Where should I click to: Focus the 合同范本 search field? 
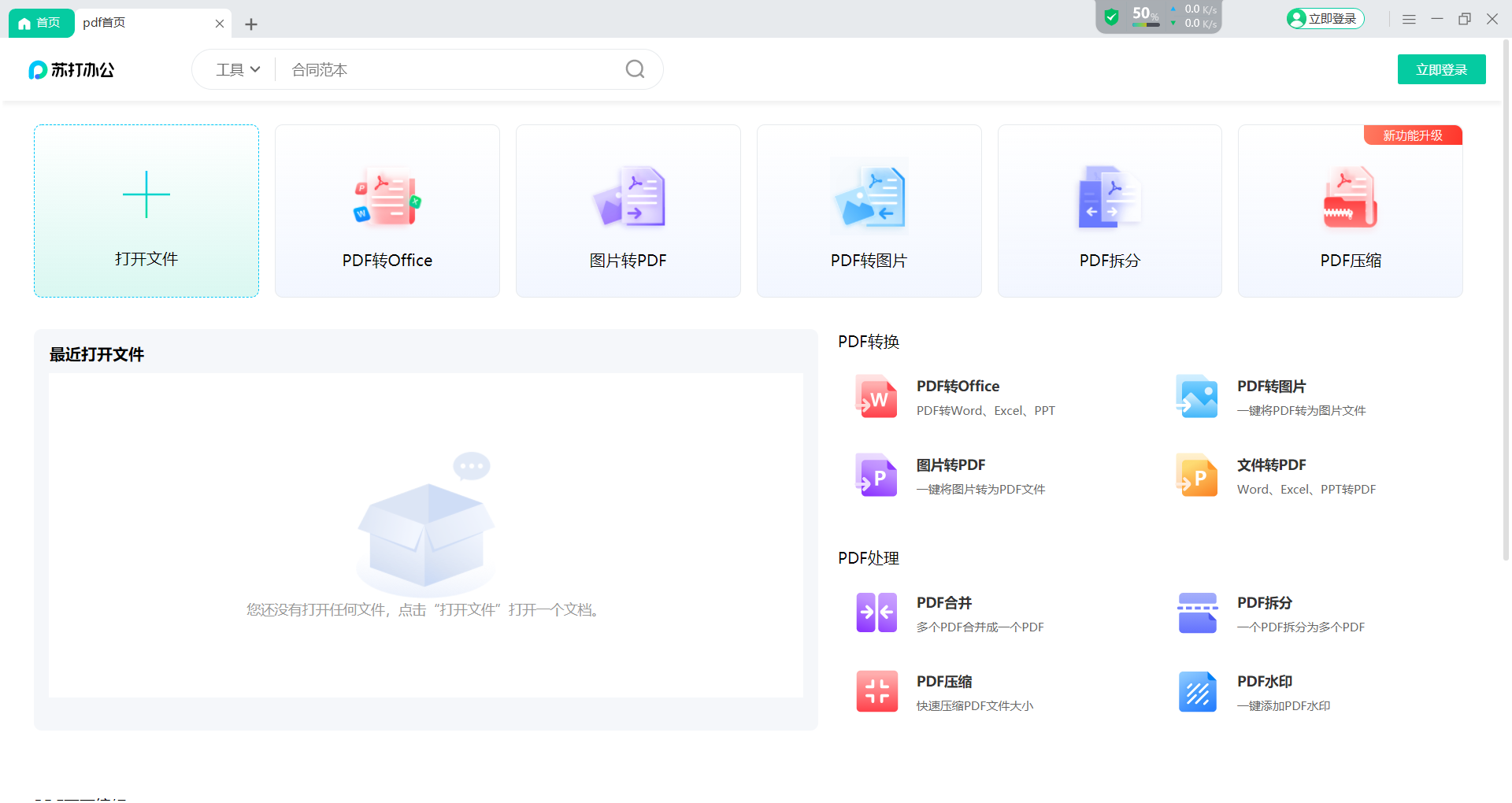coord(449,69)
